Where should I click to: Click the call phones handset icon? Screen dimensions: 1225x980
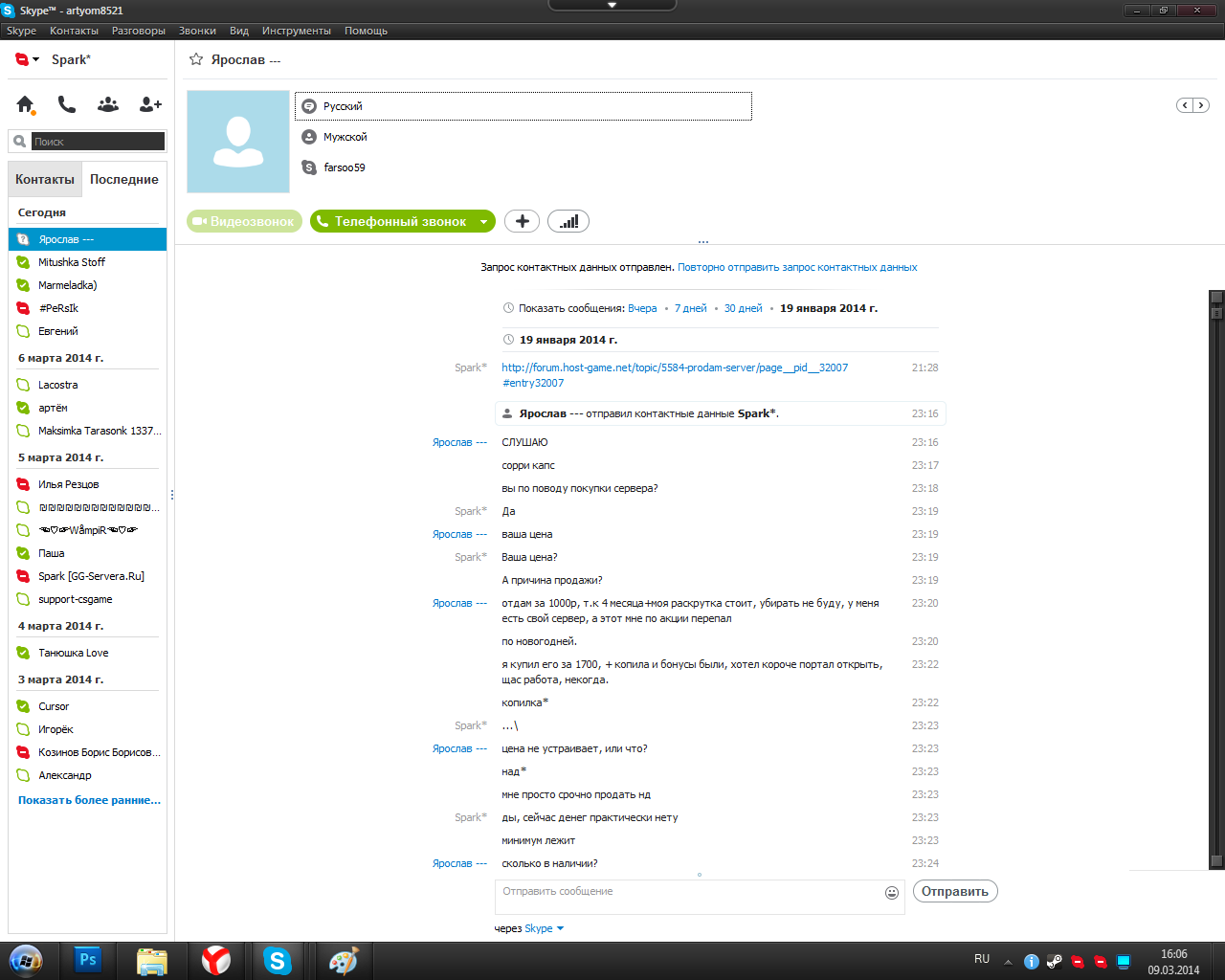[x=66, y=104]
